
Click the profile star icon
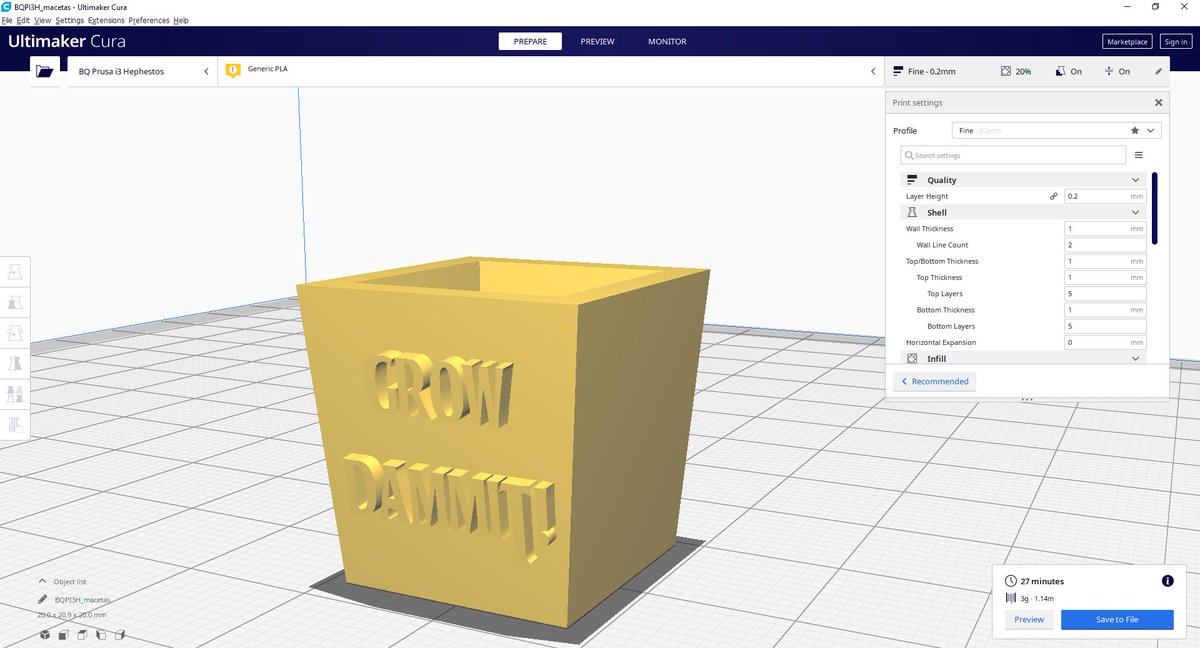tap(1134, 130)
